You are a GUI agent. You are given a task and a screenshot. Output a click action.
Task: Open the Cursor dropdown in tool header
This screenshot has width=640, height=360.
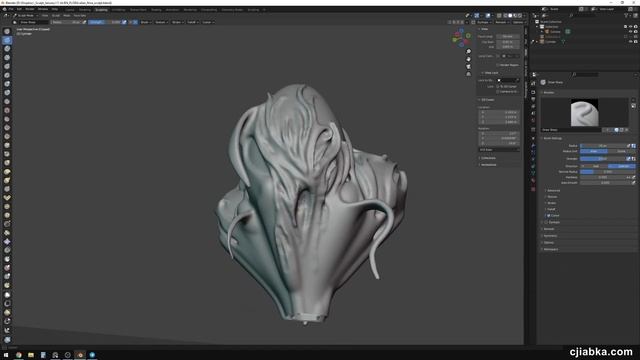point(208,22)
